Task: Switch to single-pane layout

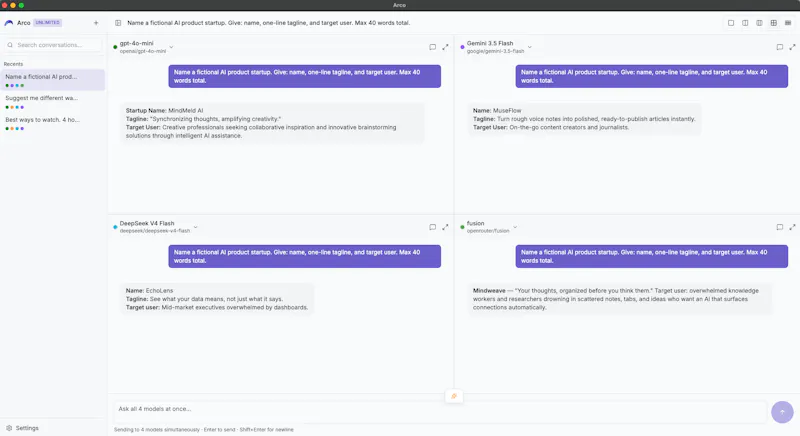Action: pyautogui.click(x=731, y=23)
